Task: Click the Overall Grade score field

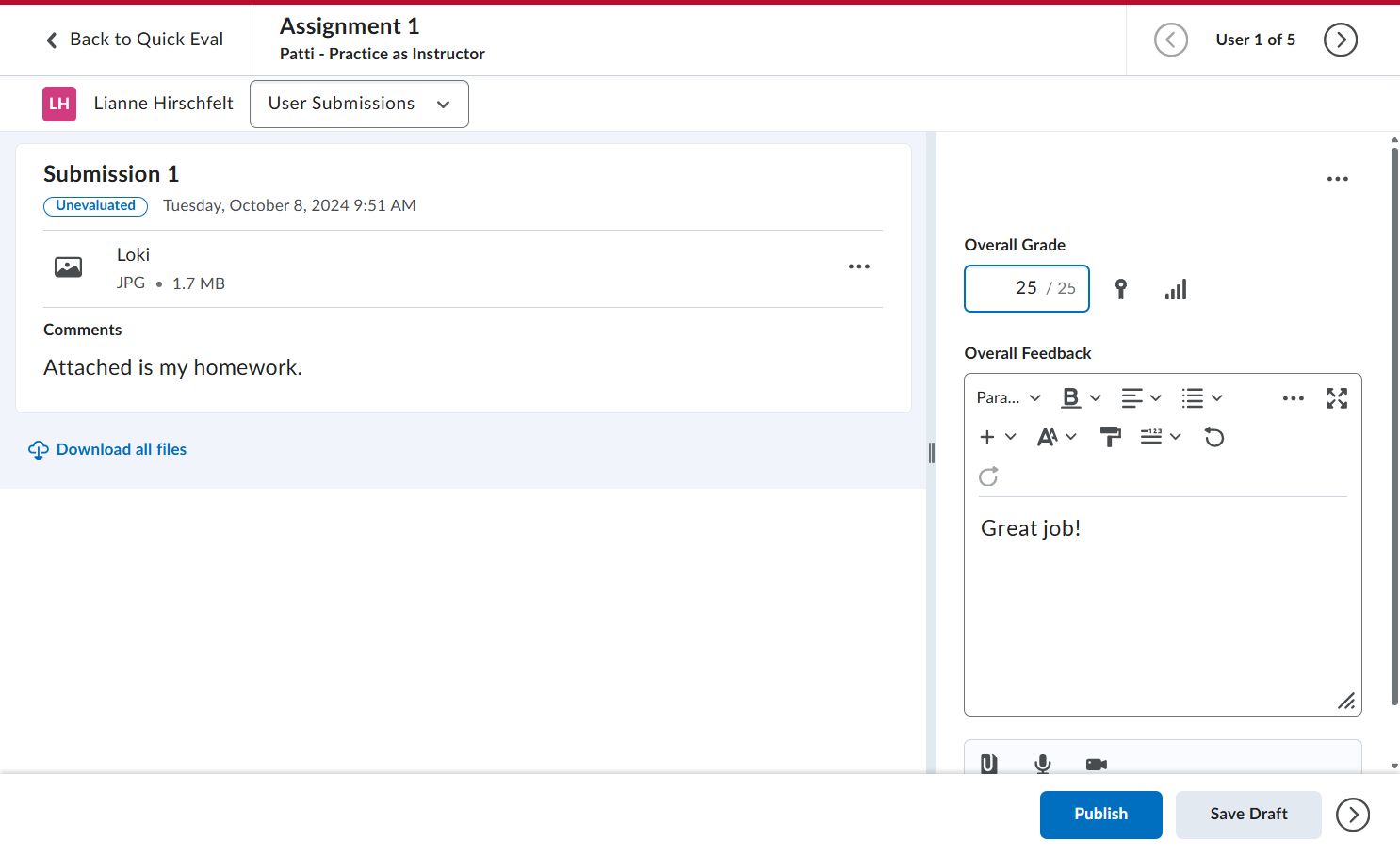Action: pyautogui.click(x=1027, y=289)
